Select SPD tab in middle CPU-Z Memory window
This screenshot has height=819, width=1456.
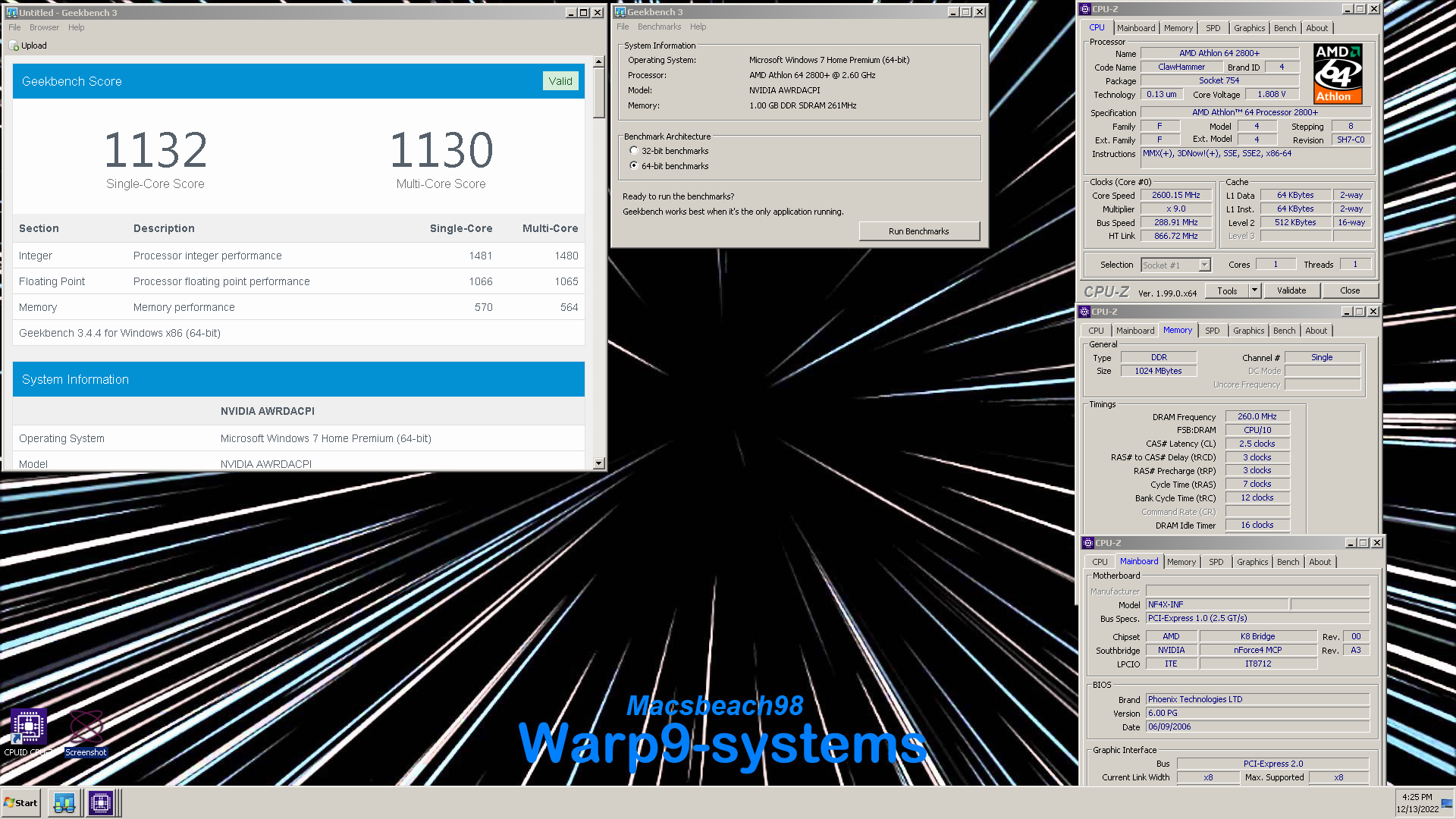pos(1213,331)
